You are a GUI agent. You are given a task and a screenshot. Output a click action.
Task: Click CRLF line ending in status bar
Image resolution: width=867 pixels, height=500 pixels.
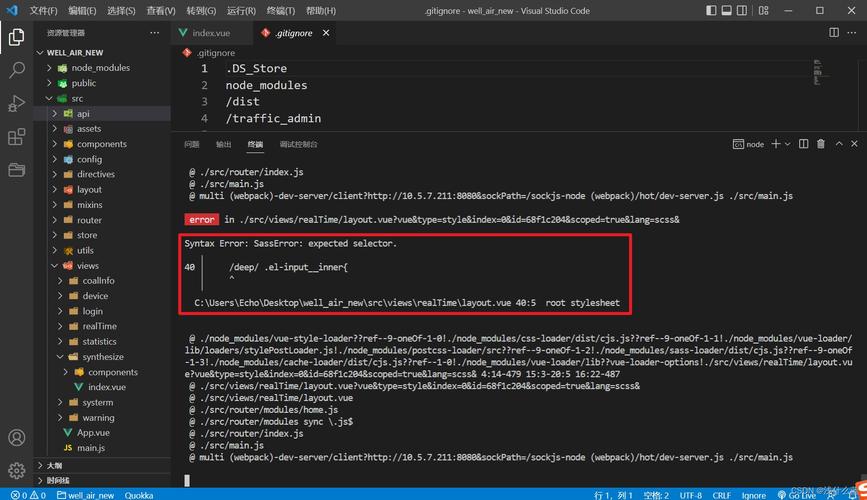(x=722, y=495)
